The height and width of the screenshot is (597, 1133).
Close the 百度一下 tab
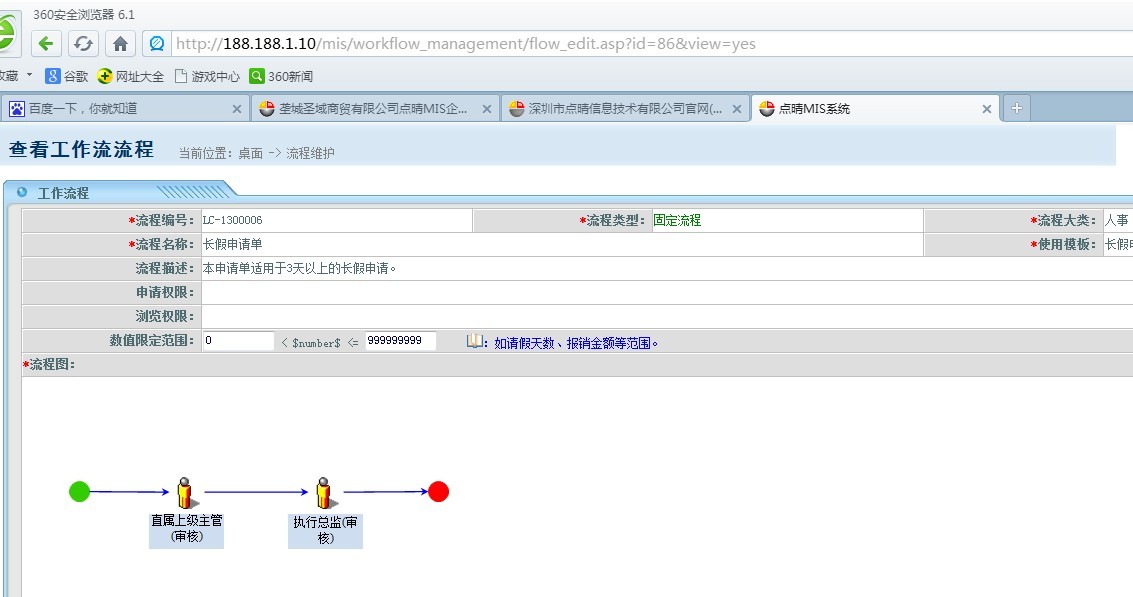pyautogui.click(x=236, y=109)
